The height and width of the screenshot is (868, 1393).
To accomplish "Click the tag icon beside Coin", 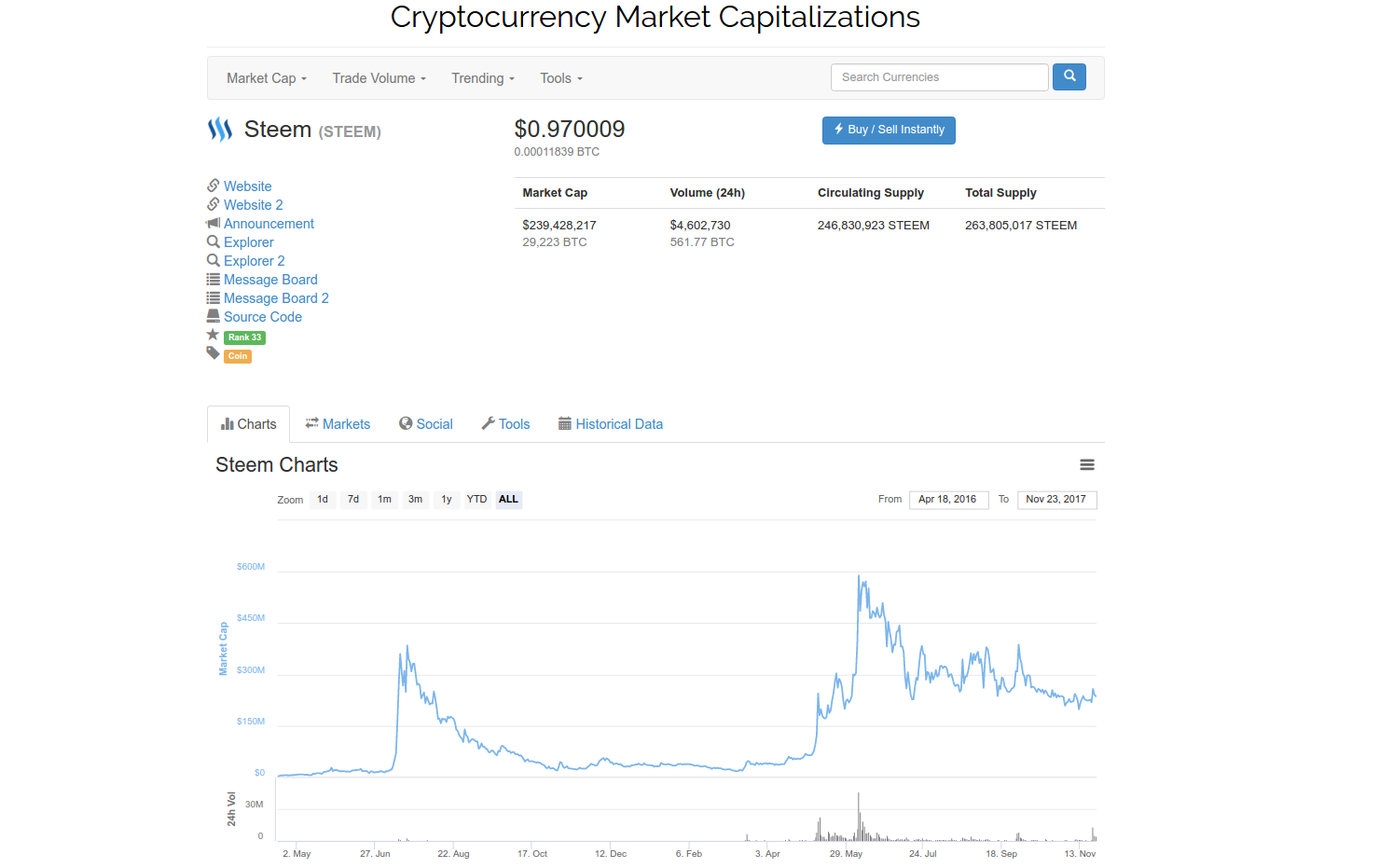I will click(x=213, y=353).
